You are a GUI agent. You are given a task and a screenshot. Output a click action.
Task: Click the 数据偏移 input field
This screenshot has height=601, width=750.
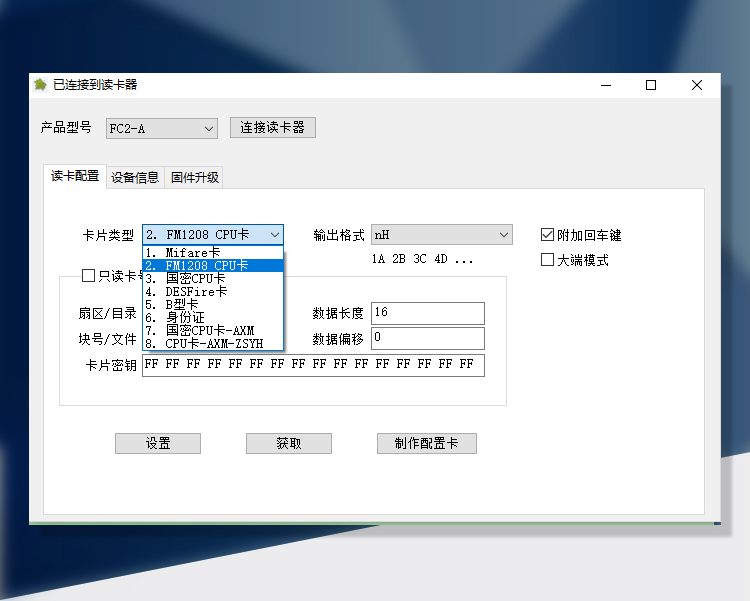click(428, 338)
